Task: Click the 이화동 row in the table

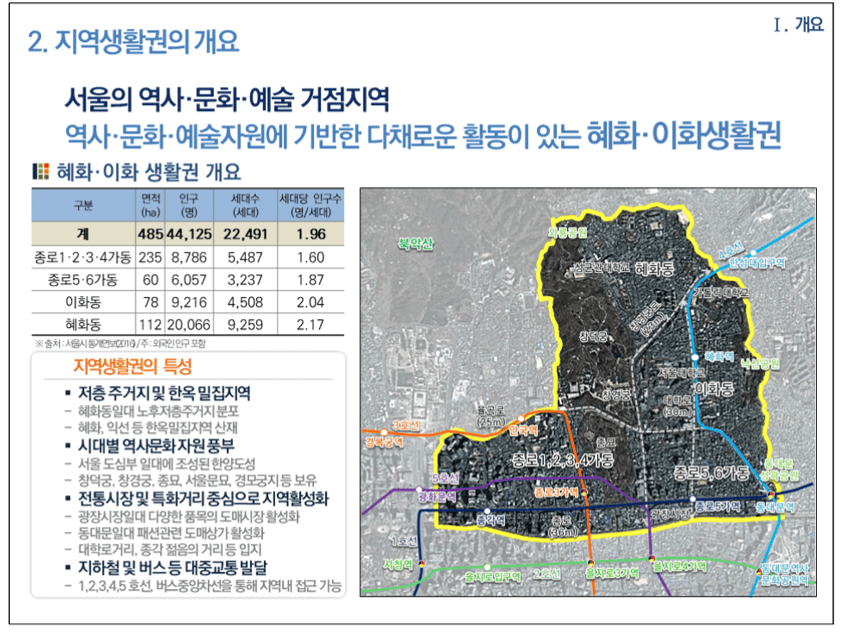Action: [188, 302]
